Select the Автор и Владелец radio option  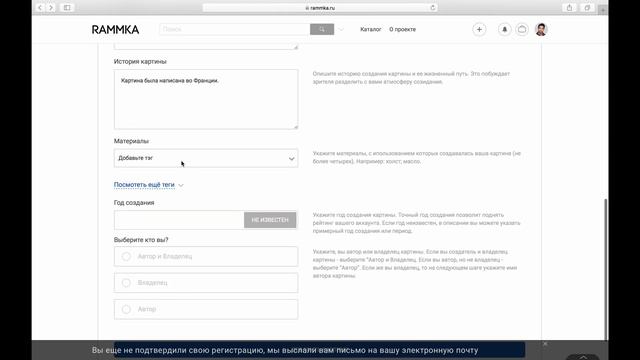206,256
